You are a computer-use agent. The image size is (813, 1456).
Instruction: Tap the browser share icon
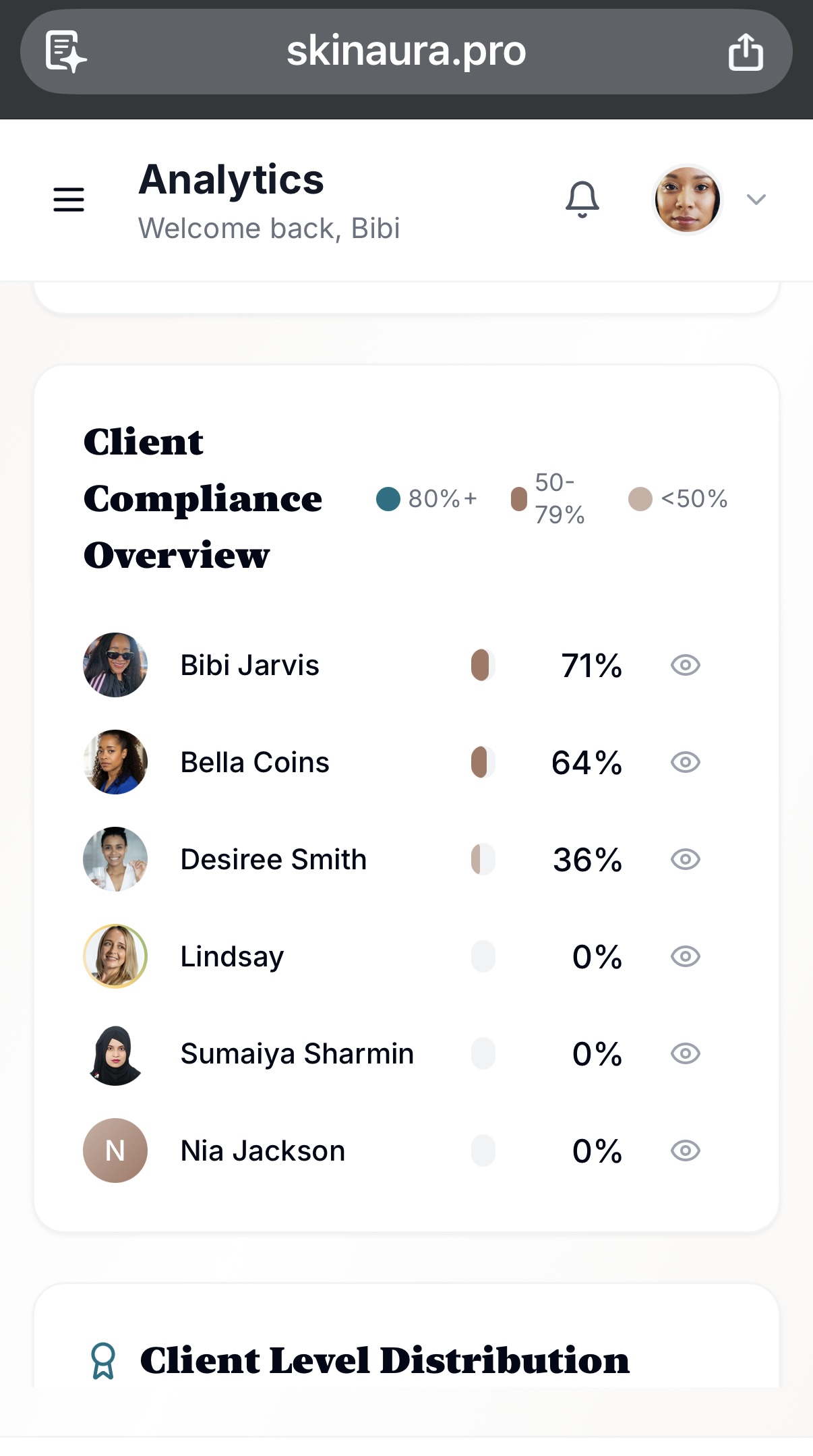746,52
